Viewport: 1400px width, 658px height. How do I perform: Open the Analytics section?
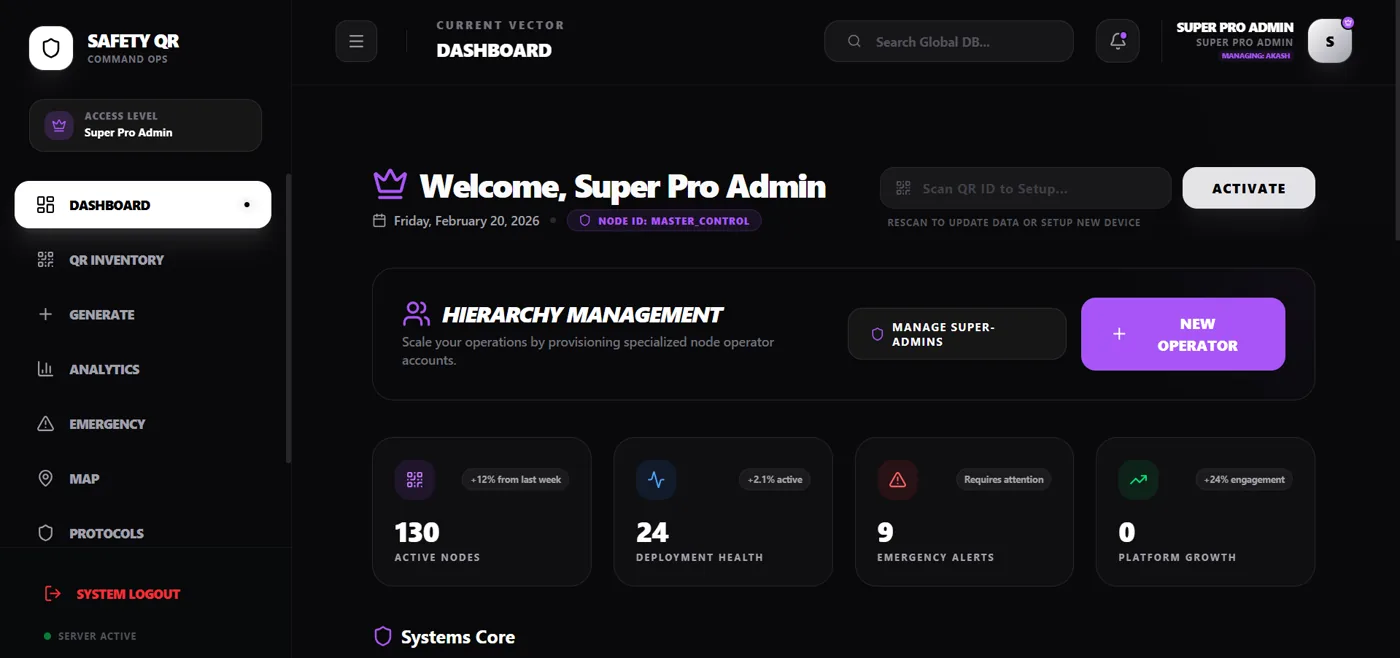[143, 369]
